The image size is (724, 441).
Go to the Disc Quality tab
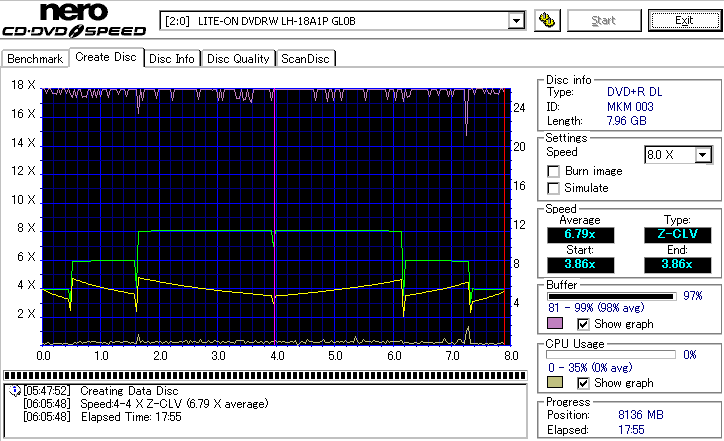click(x=238, y=59)
